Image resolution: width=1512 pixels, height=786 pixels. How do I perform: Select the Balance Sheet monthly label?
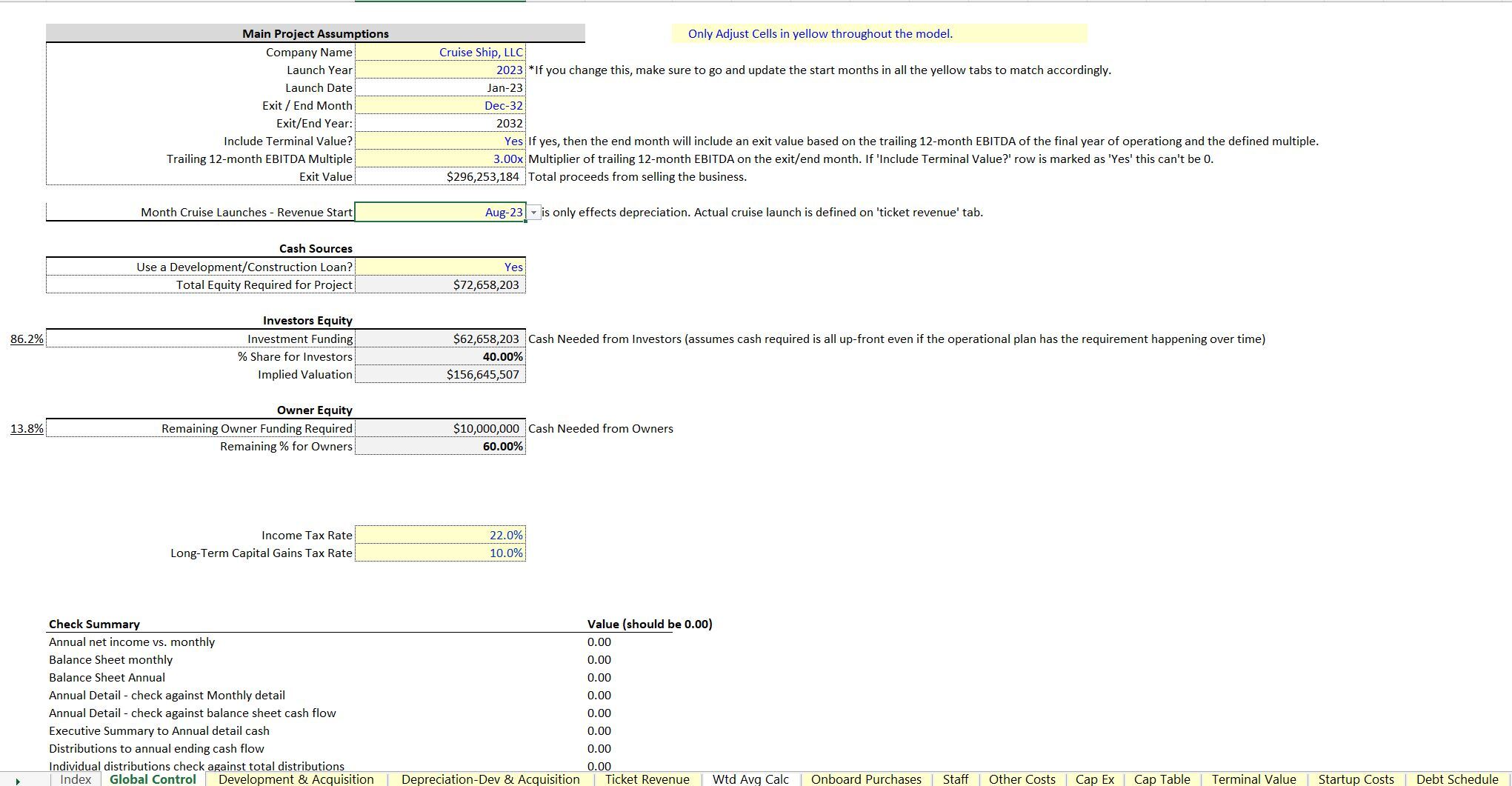[110, 659]
